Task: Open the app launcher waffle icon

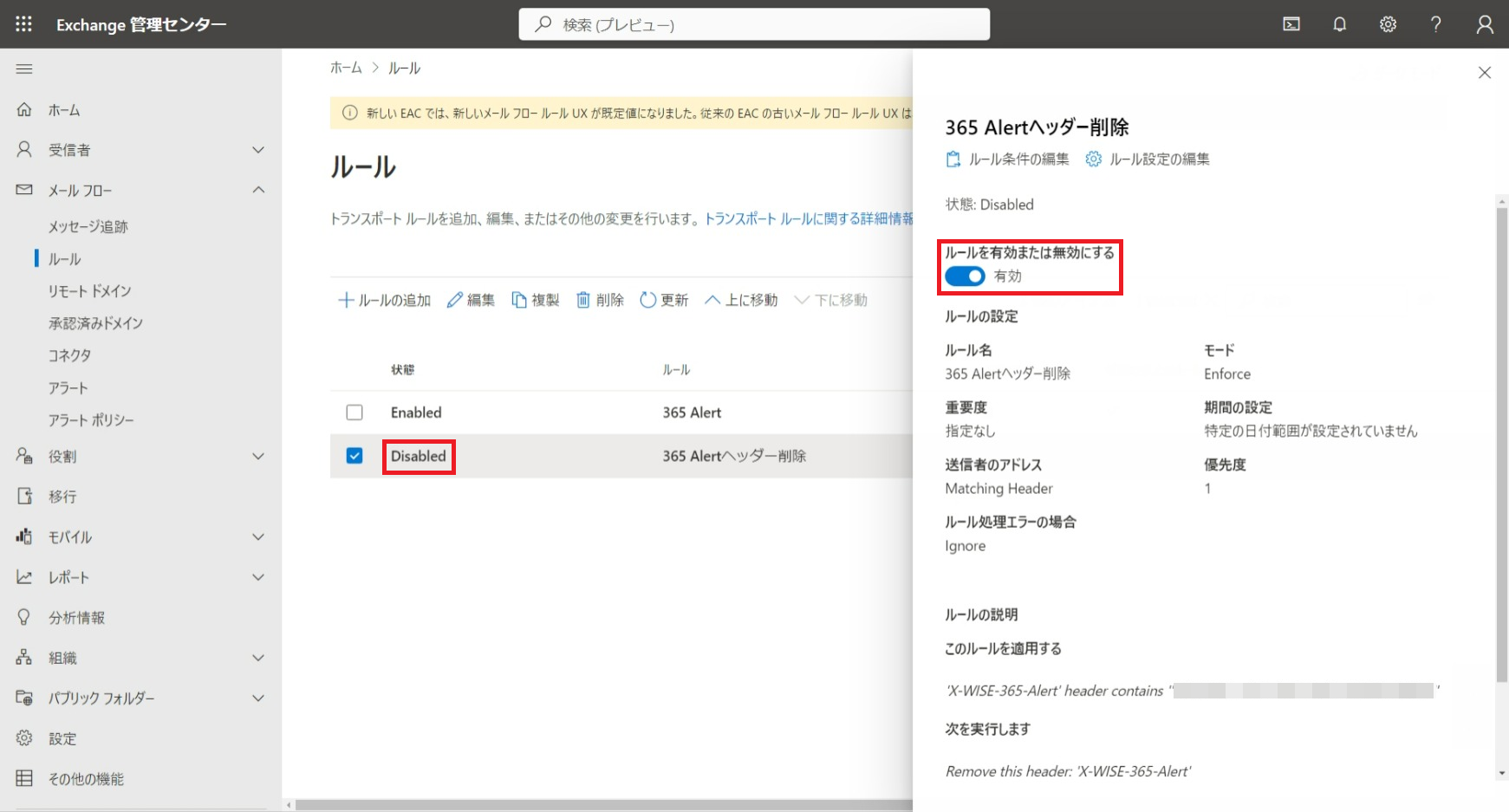Action: [23, 24]
